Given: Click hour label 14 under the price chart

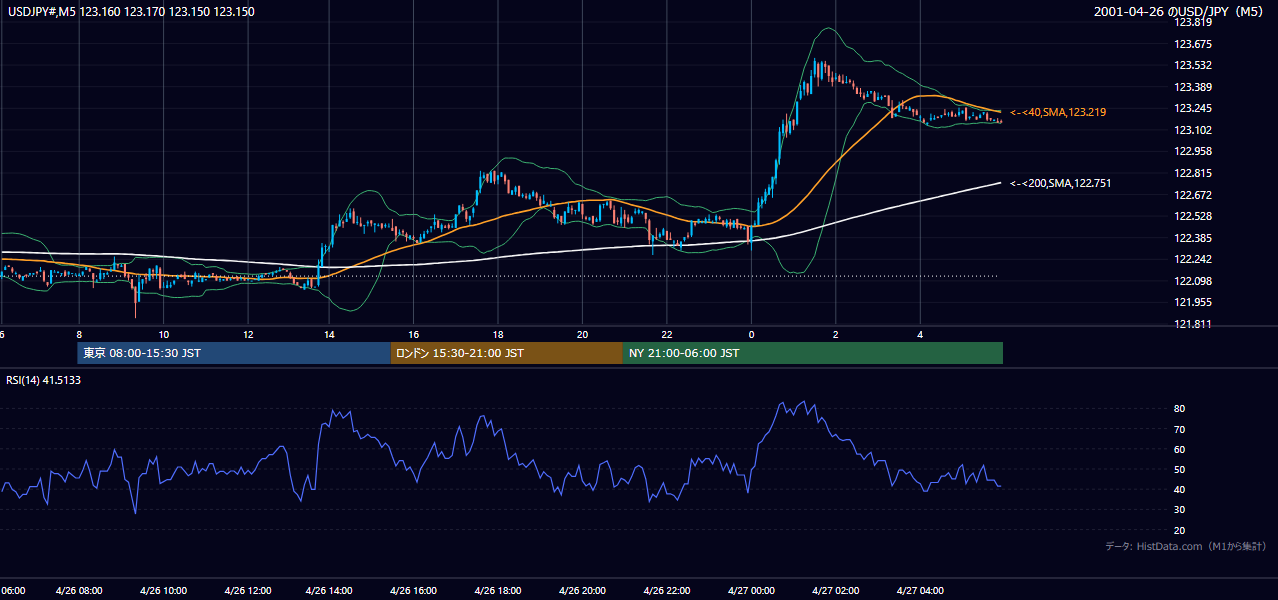Looking at the screenshot, I should point(329,334).
